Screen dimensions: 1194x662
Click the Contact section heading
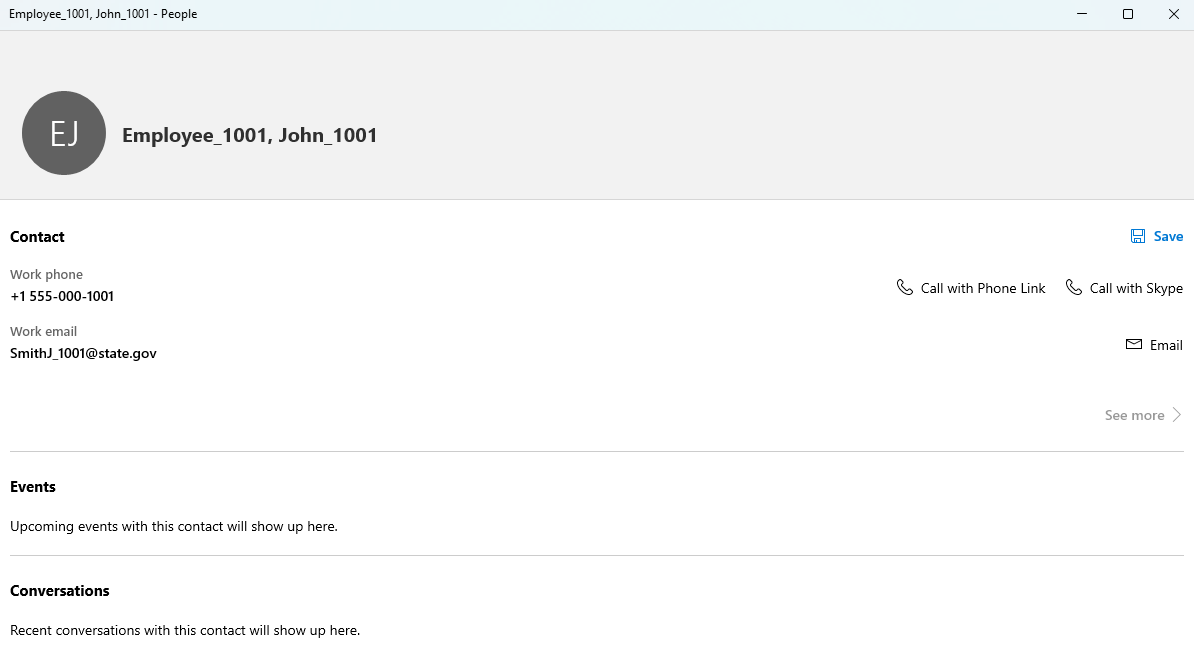point(37,237)
